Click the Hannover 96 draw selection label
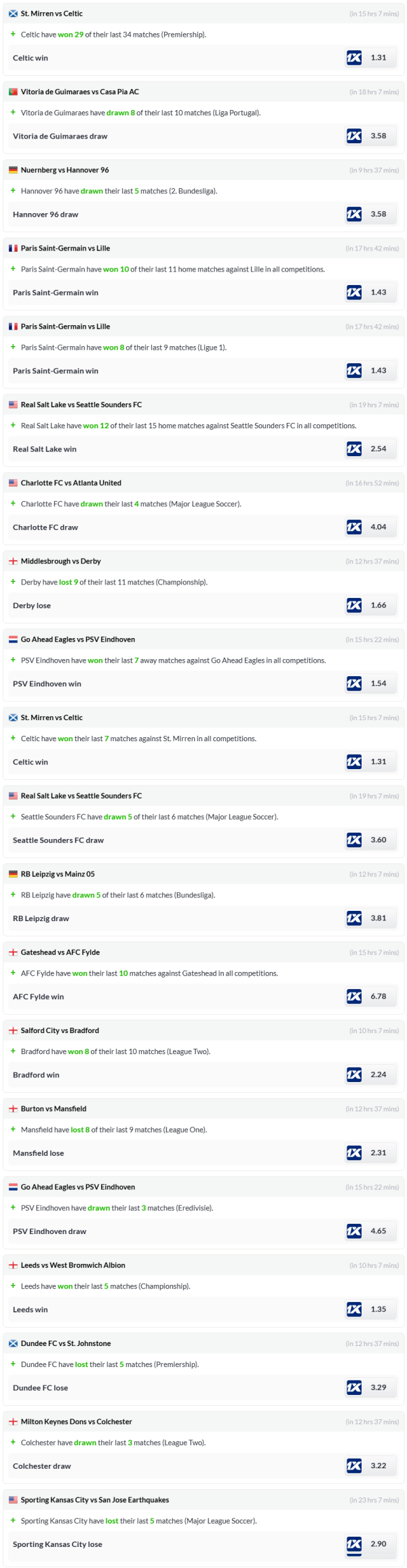Viewport: 407px width, 1568px height. pos(45,214)
